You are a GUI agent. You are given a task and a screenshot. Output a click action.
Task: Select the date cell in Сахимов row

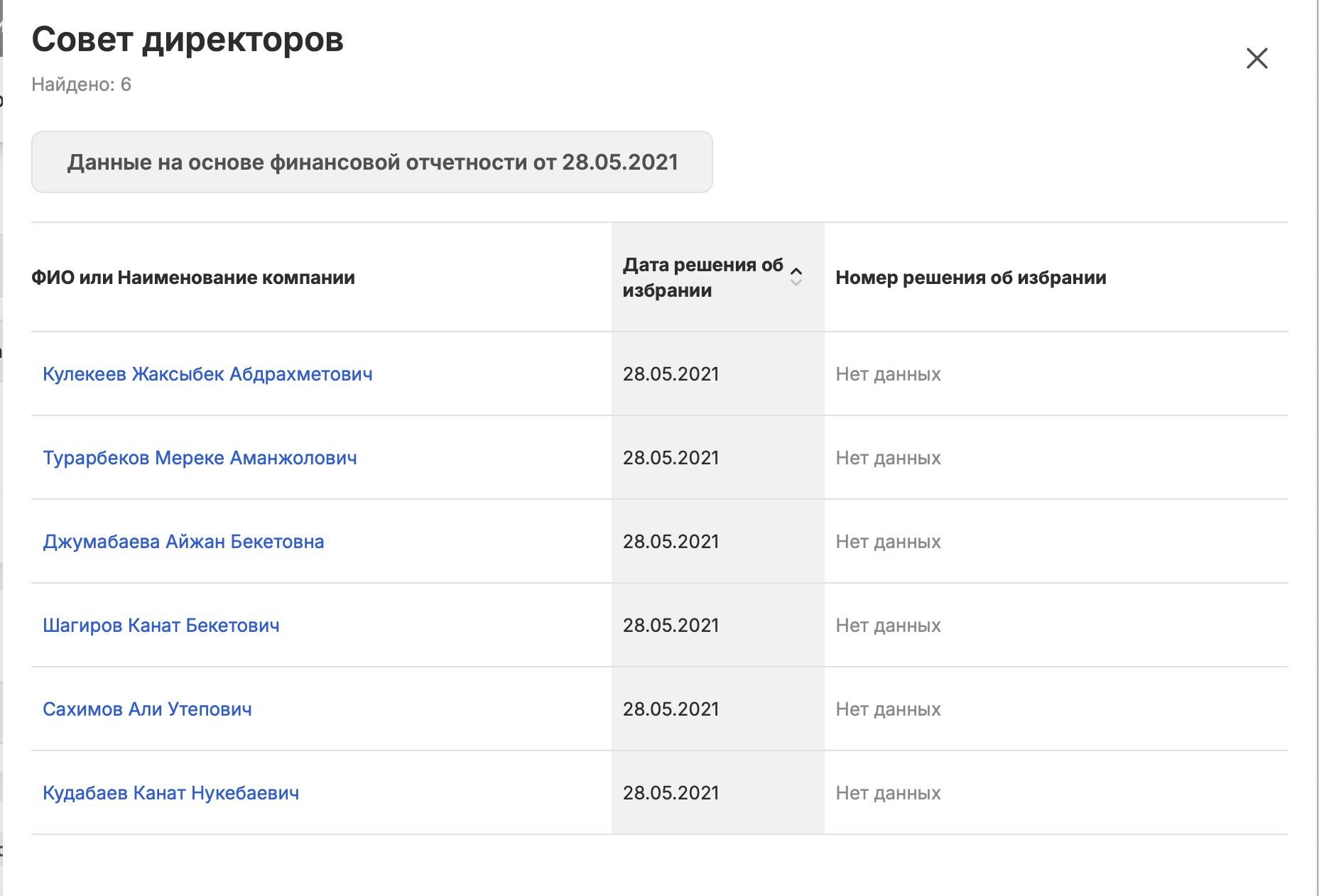[671, 709]
